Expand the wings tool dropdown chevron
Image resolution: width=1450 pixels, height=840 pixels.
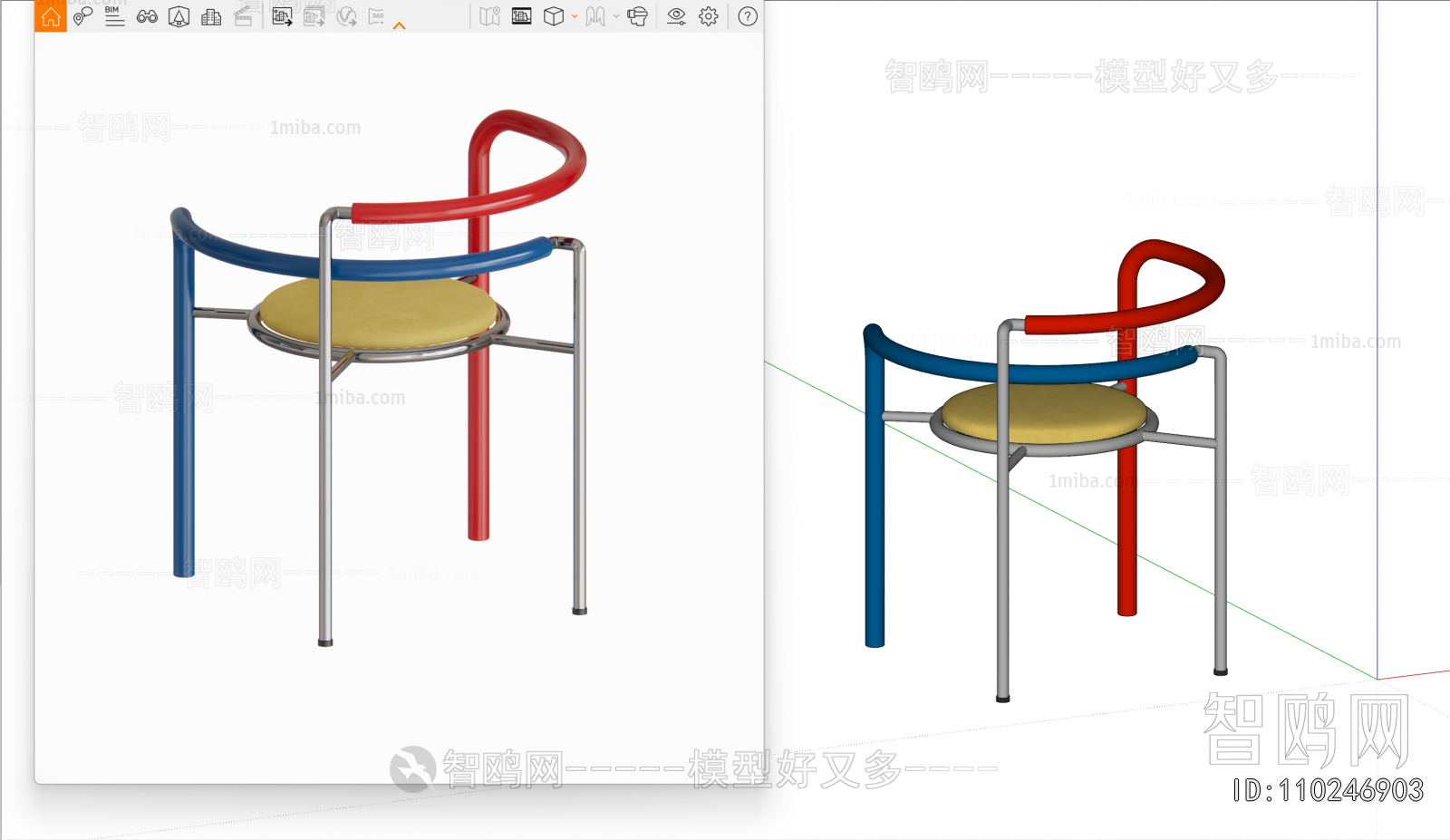point(615,16)
